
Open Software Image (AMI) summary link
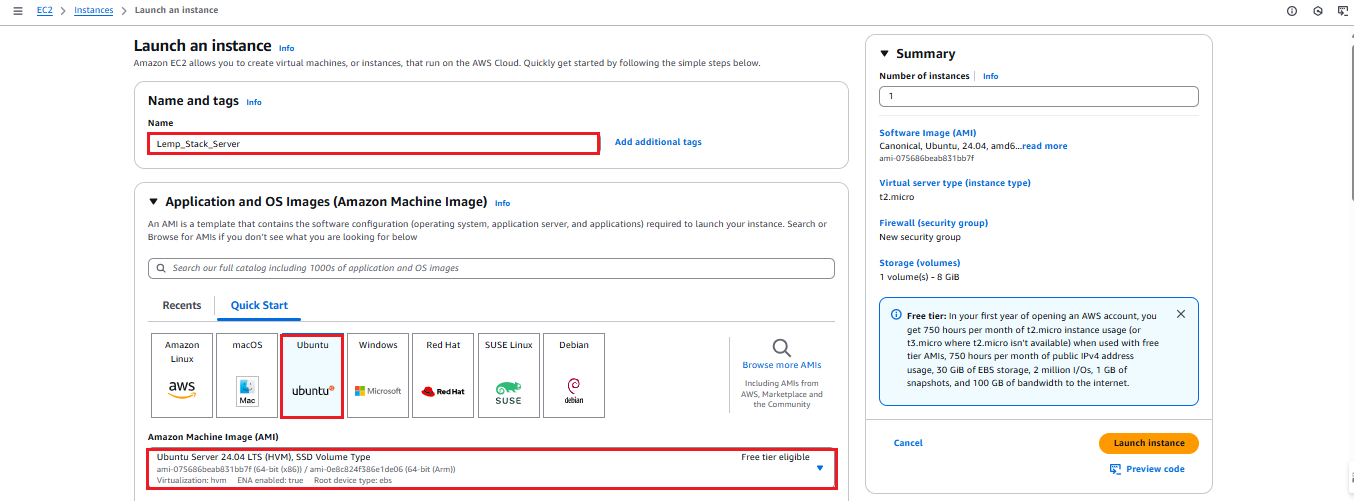point(928,133)
